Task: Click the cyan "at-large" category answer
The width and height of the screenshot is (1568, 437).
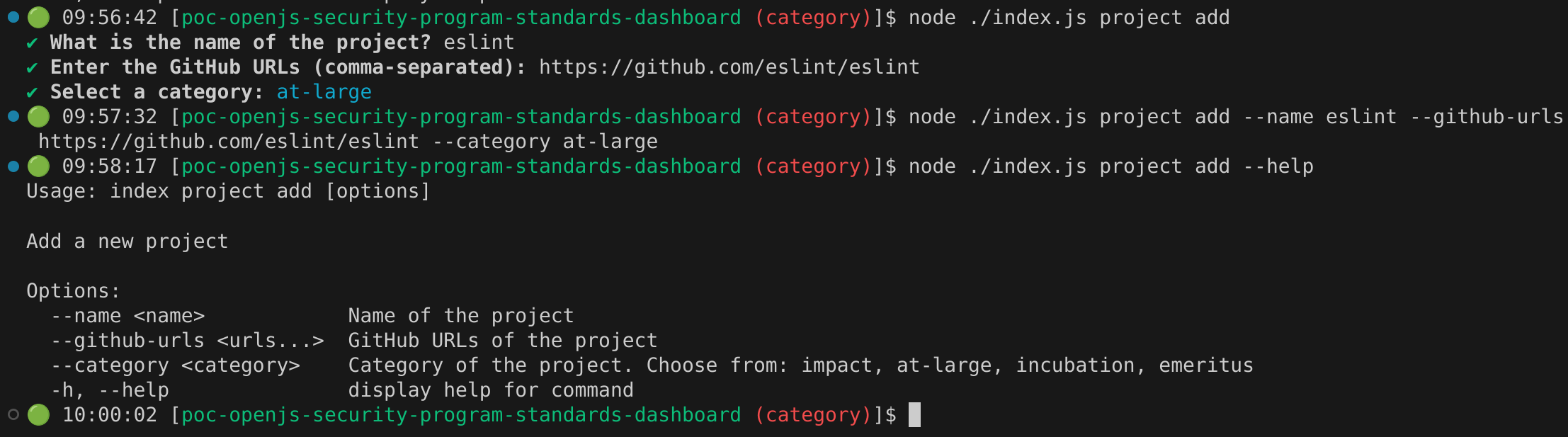Action: [324, 92]
